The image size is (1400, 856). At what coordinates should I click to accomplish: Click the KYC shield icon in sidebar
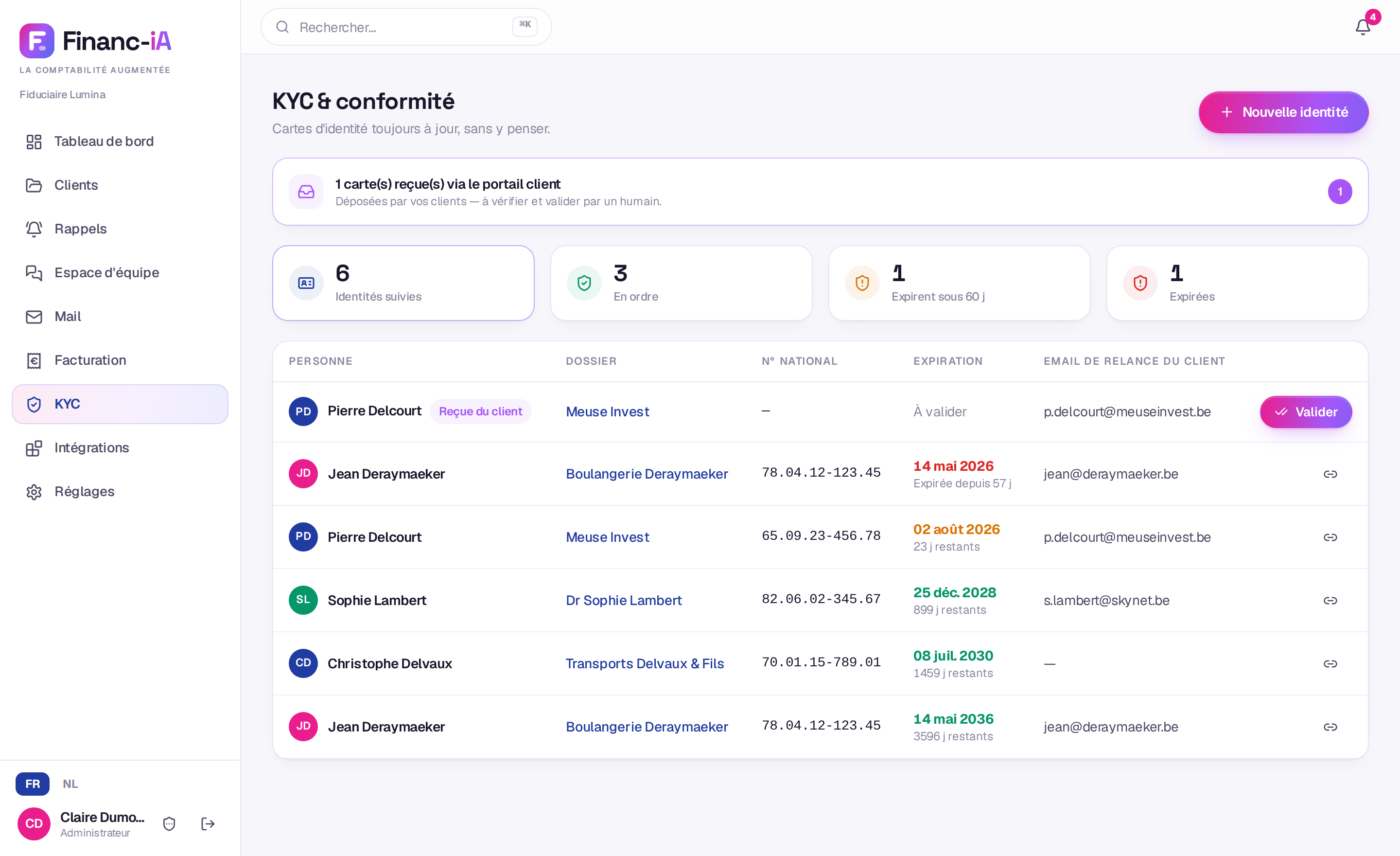click(34, 404)
